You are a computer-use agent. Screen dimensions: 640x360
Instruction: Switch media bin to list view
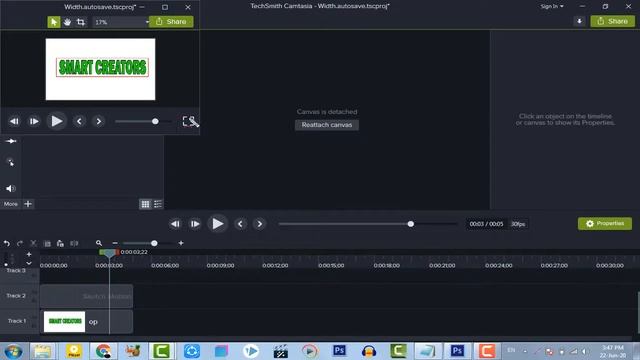pyautogui.click(x=158, y=204)
